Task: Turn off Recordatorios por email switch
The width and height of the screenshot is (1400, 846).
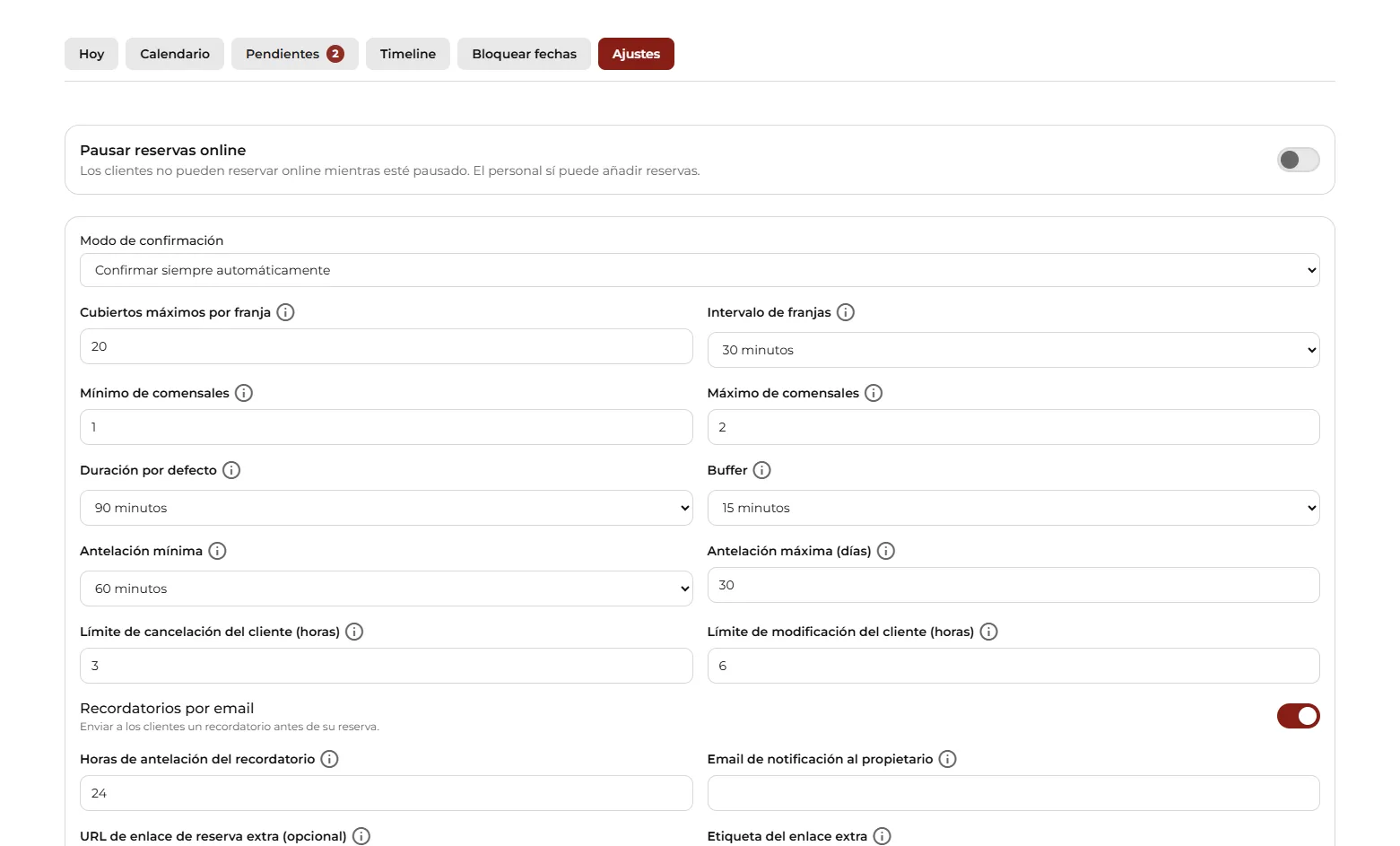Action: 1298,716
